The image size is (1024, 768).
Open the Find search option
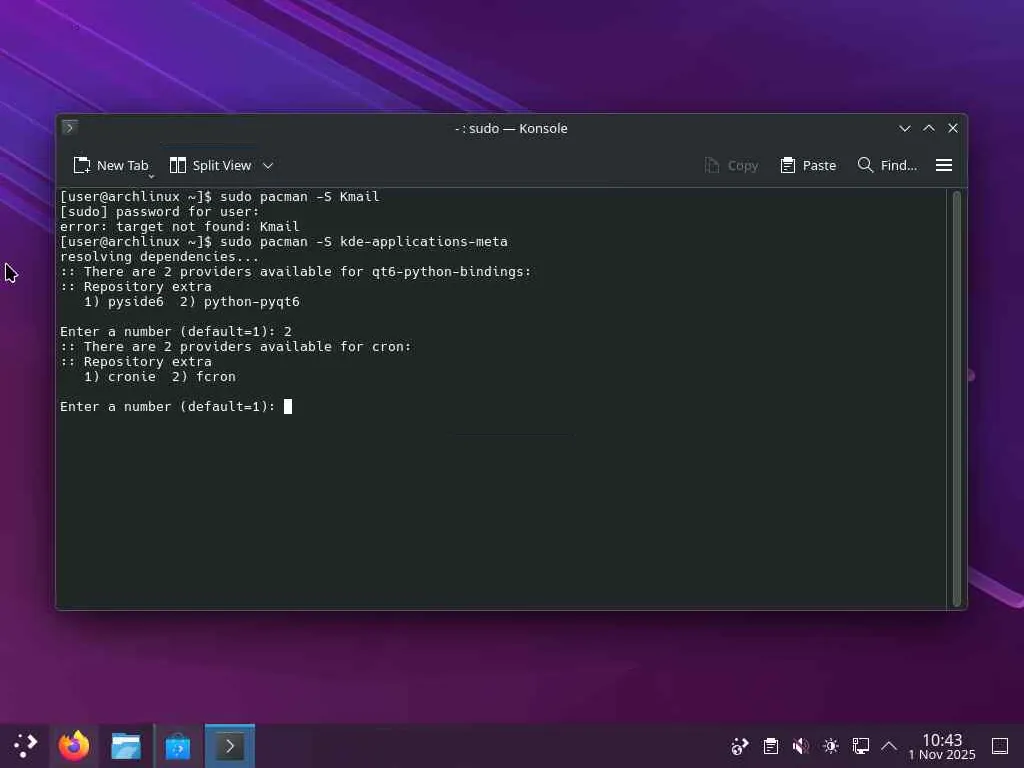(888, 166)
